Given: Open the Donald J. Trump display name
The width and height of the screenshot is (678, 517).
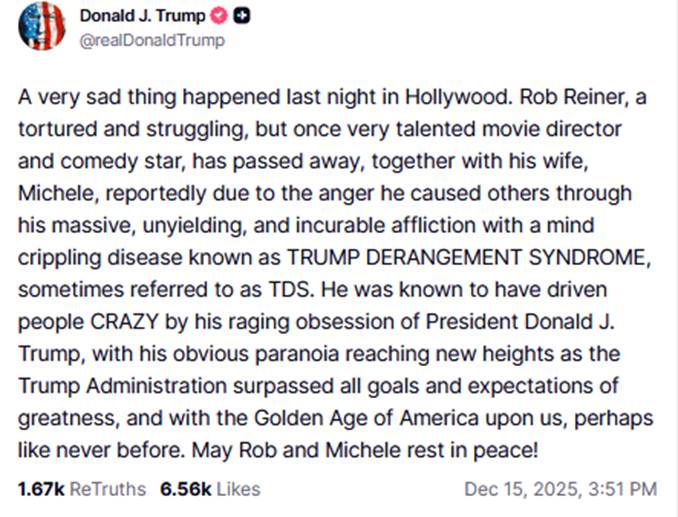Looking at the screenshot, I should (142, 17).
